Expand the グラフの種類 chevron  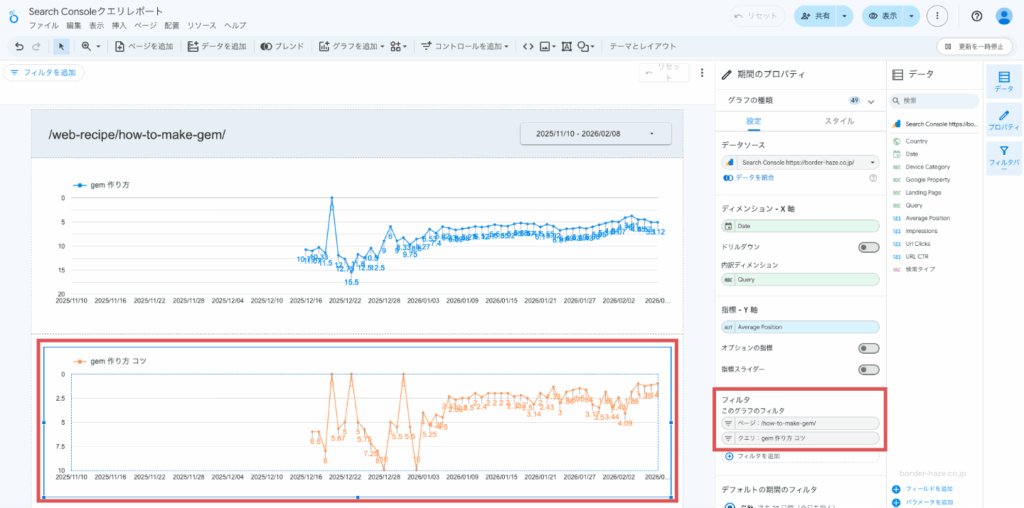(x=871, y=101)
